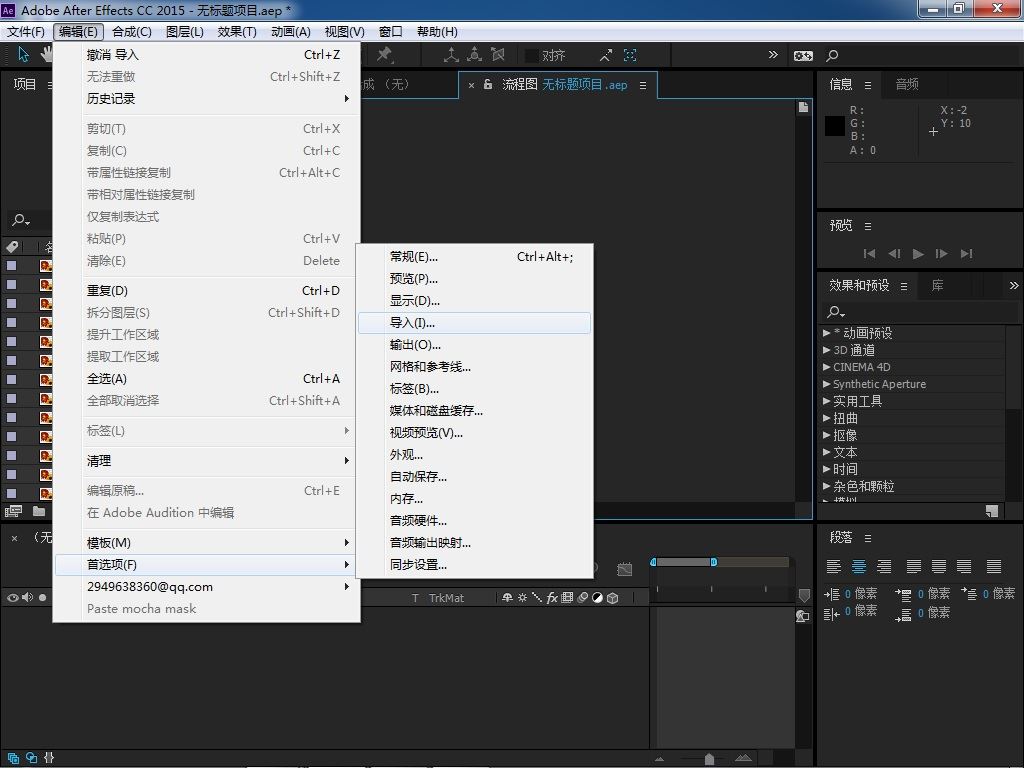Image resolution: width=1024 pixels, height=768 pixels.
Task: Toggle the Layer Switches pane button
Action: point(13,758)
